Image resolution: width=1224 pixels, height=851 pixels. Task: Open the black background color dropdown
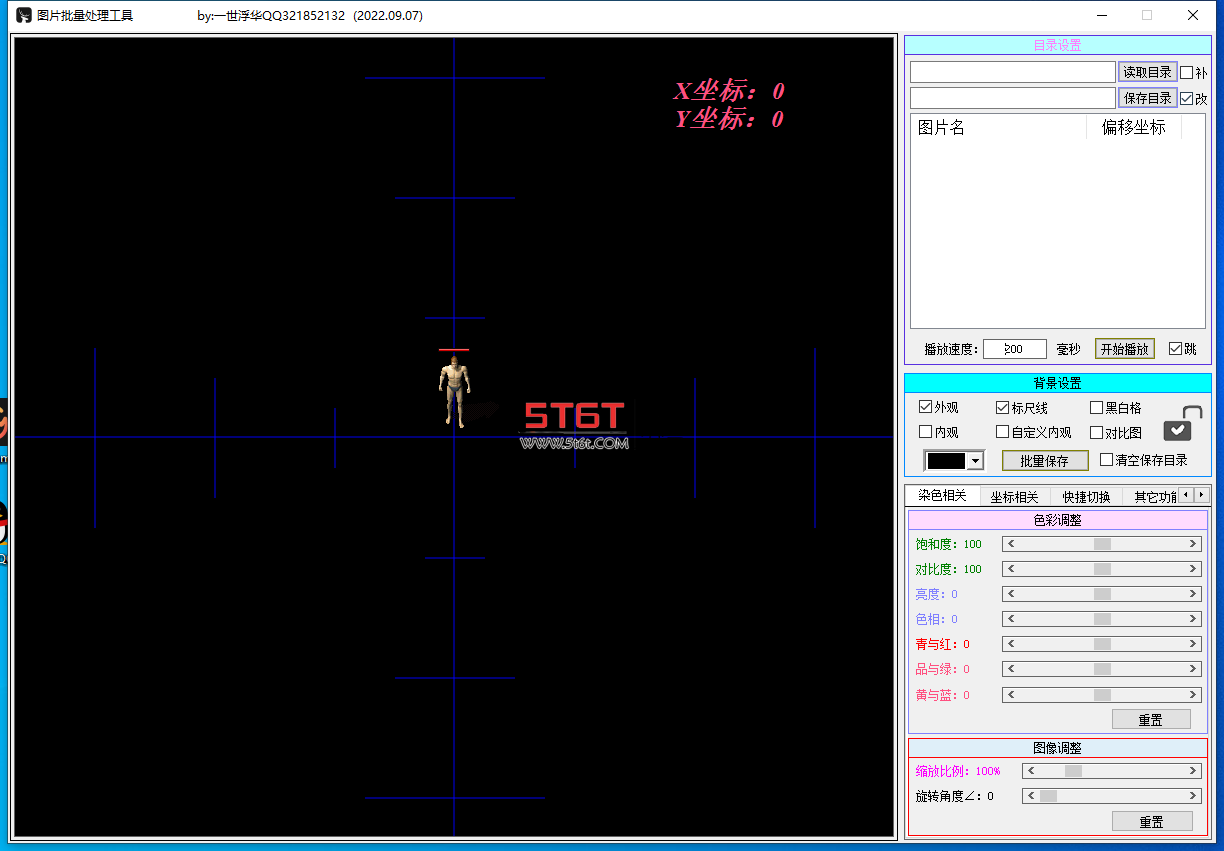(x=975, y=461)
